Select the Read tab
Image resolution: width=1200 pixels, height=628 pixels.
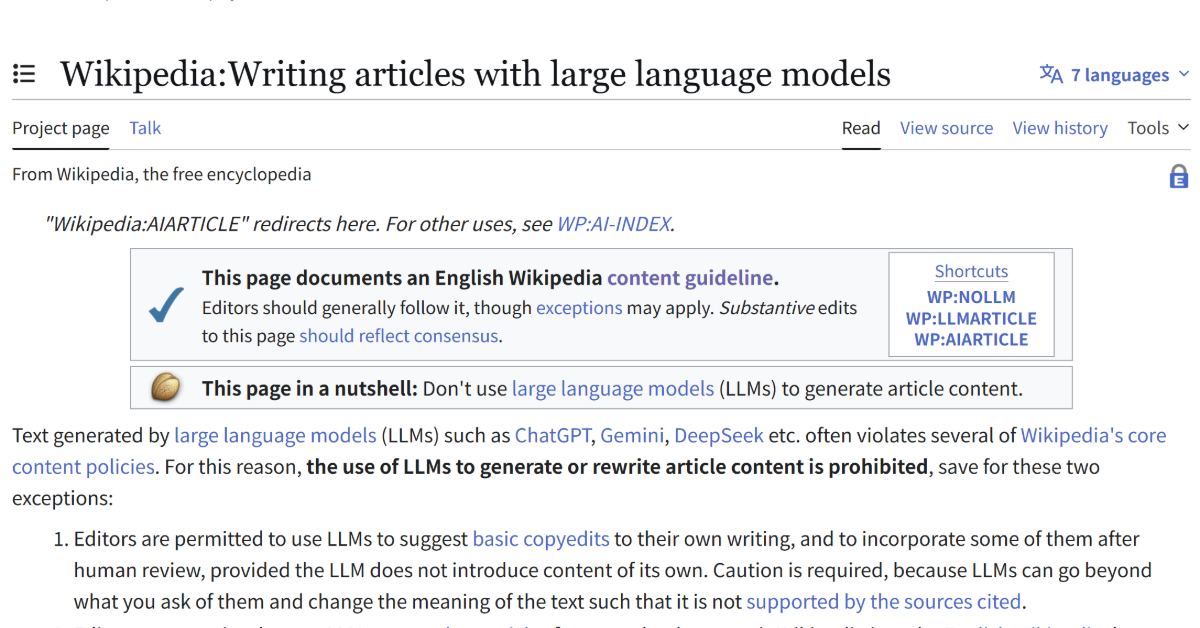tap(861, 128)
